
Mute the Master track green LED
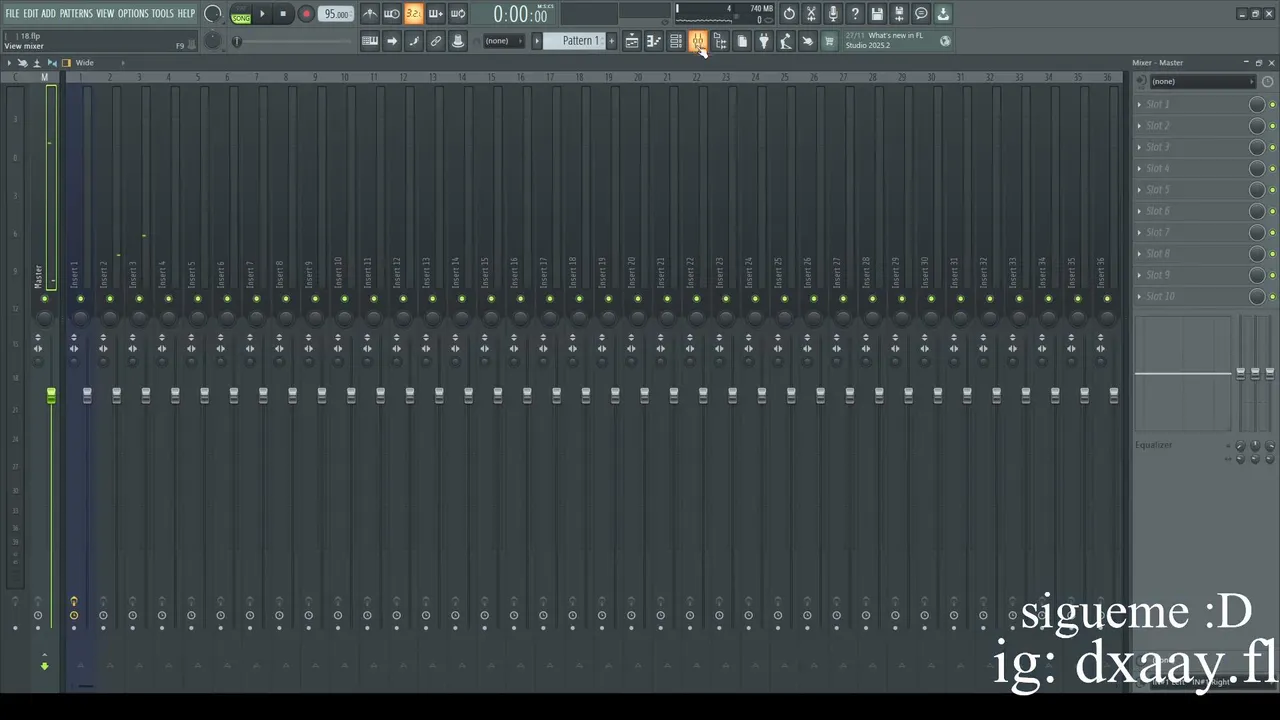coord(44,298)
